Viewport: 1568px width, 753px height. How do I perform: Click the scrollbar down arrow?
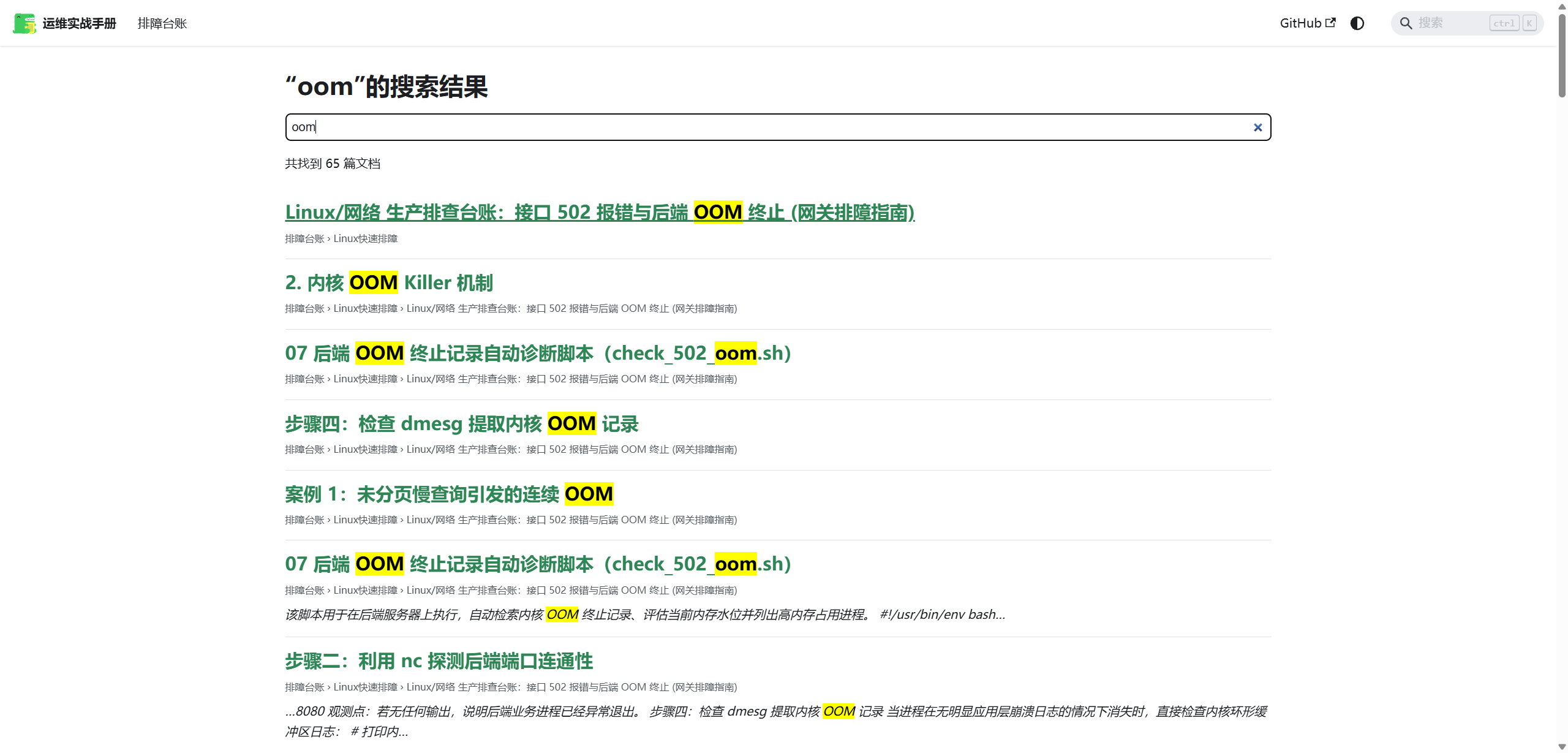tap(1562, 747)
